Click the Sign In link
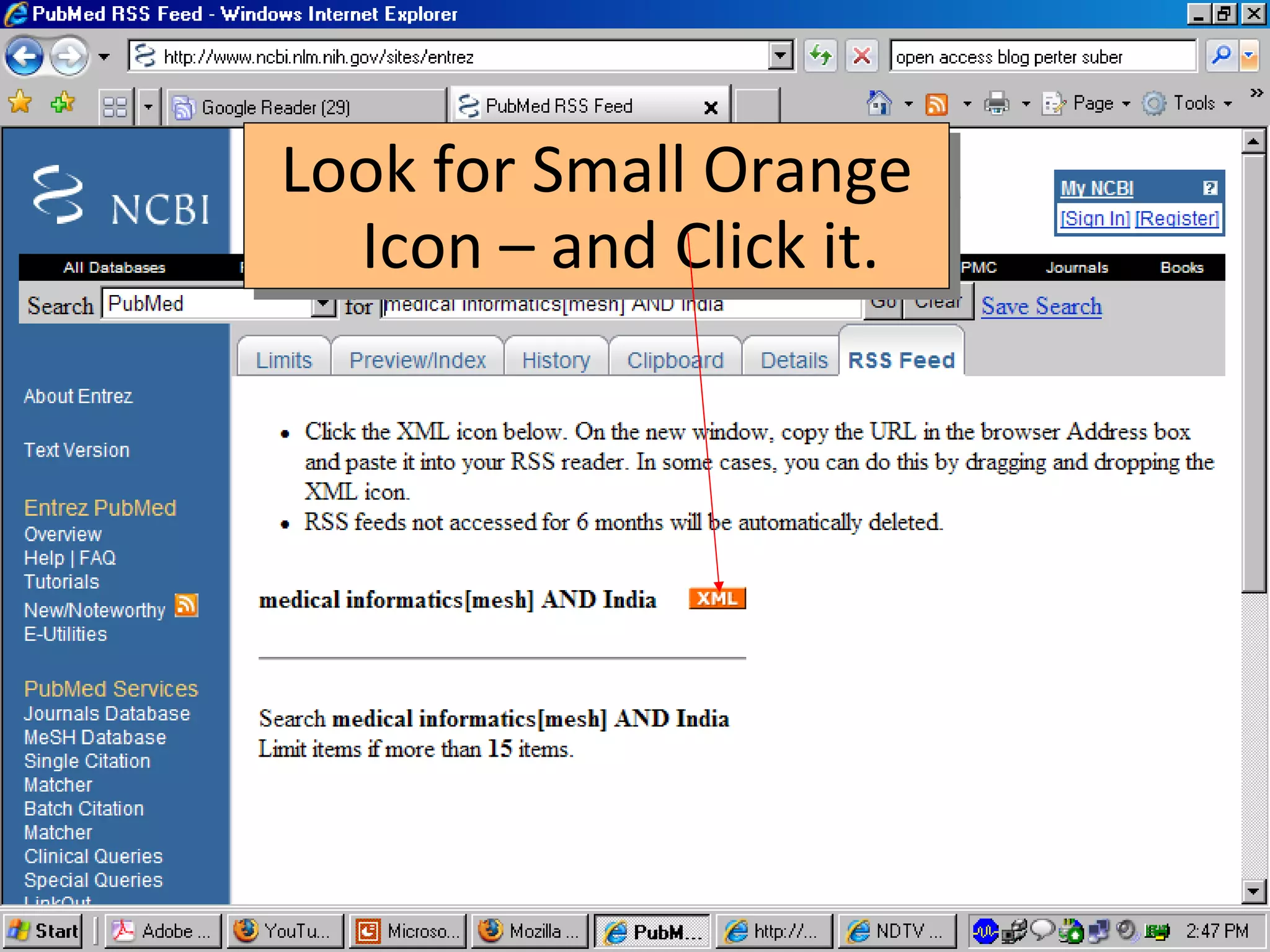This screenshot has width=1270, height=952. (1095, 219)
